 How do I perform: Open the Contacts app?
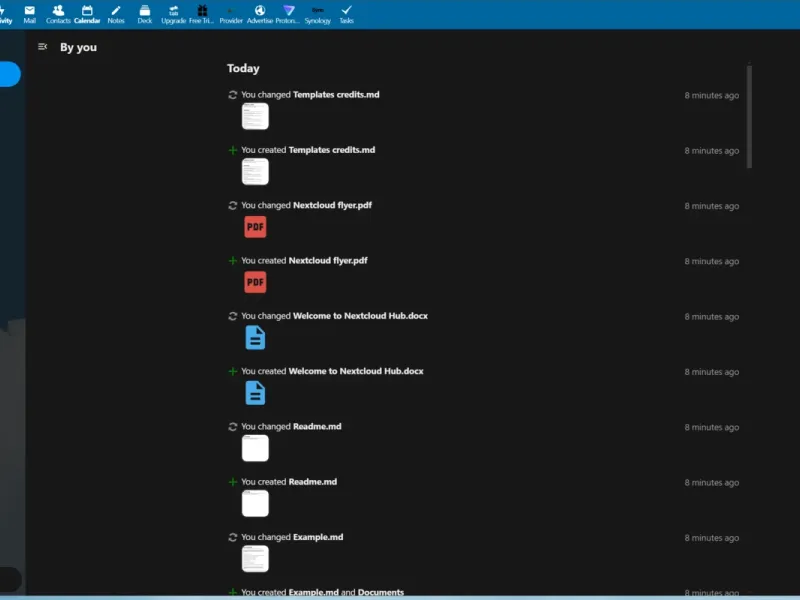point(58,14)
